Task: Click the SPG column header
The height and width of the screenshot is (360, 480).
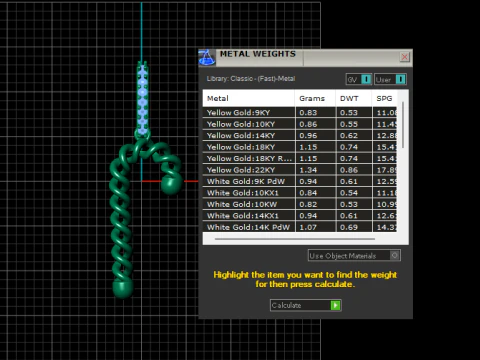Action: click(384, 98)
